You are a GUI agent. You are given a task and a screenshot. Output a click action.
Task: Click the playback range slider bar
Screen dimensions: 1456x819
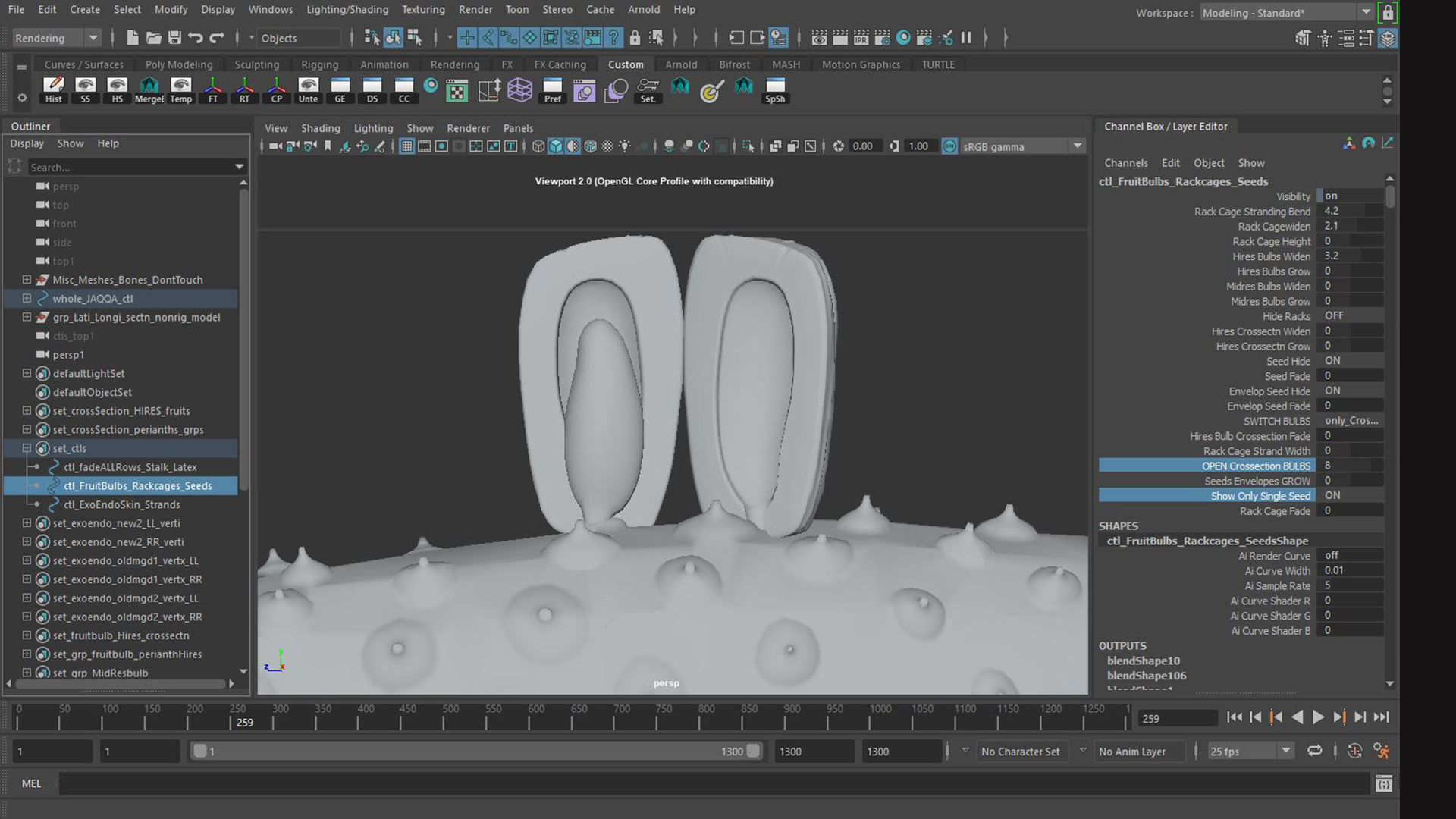(475, 751)
